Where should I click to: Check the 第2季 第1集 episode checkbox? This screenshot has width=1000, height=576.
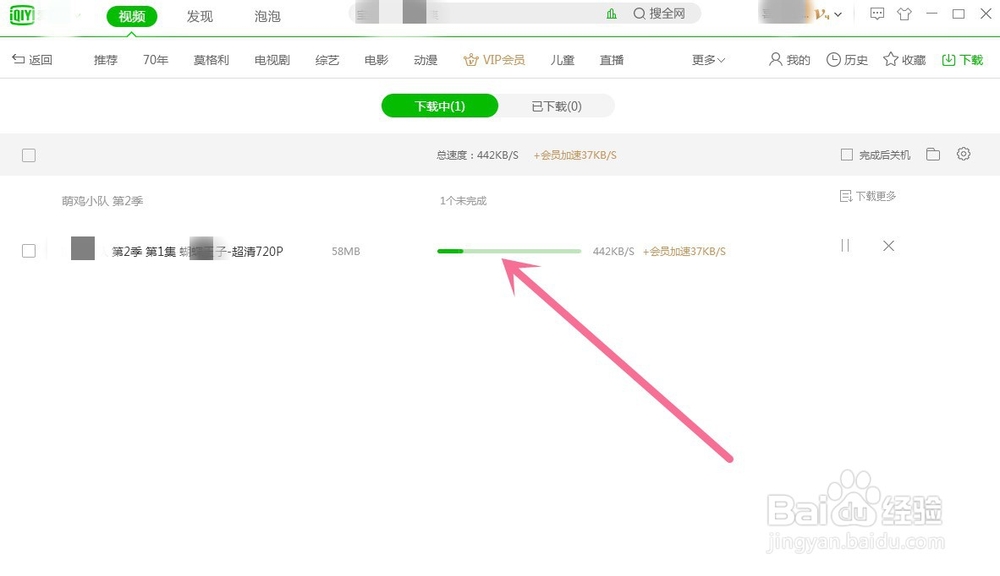pos(28,250)
